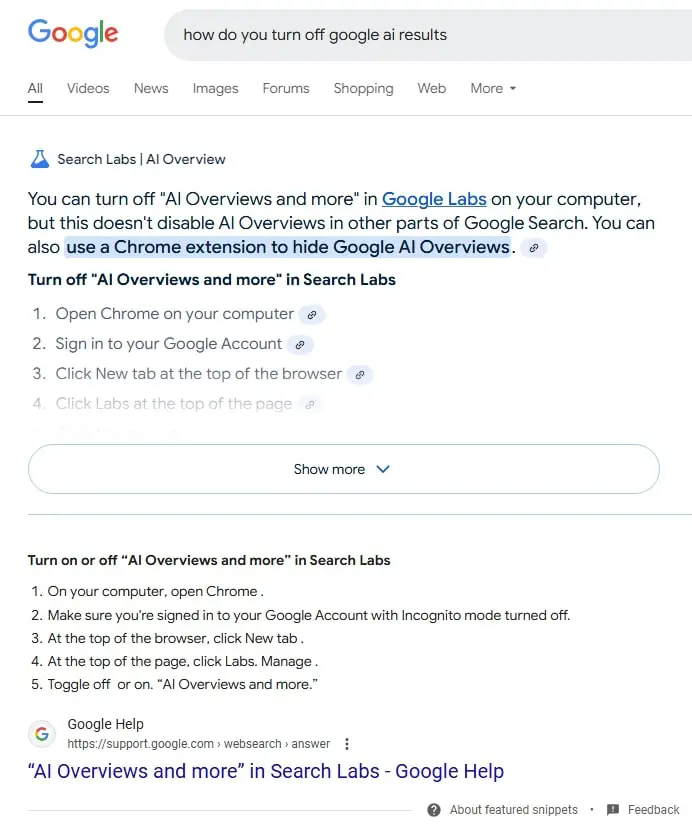This screenshot has height=825, width=692.
Task: Open three-dot menu next to Google Help URL
Action: click(x=346, y=743)
